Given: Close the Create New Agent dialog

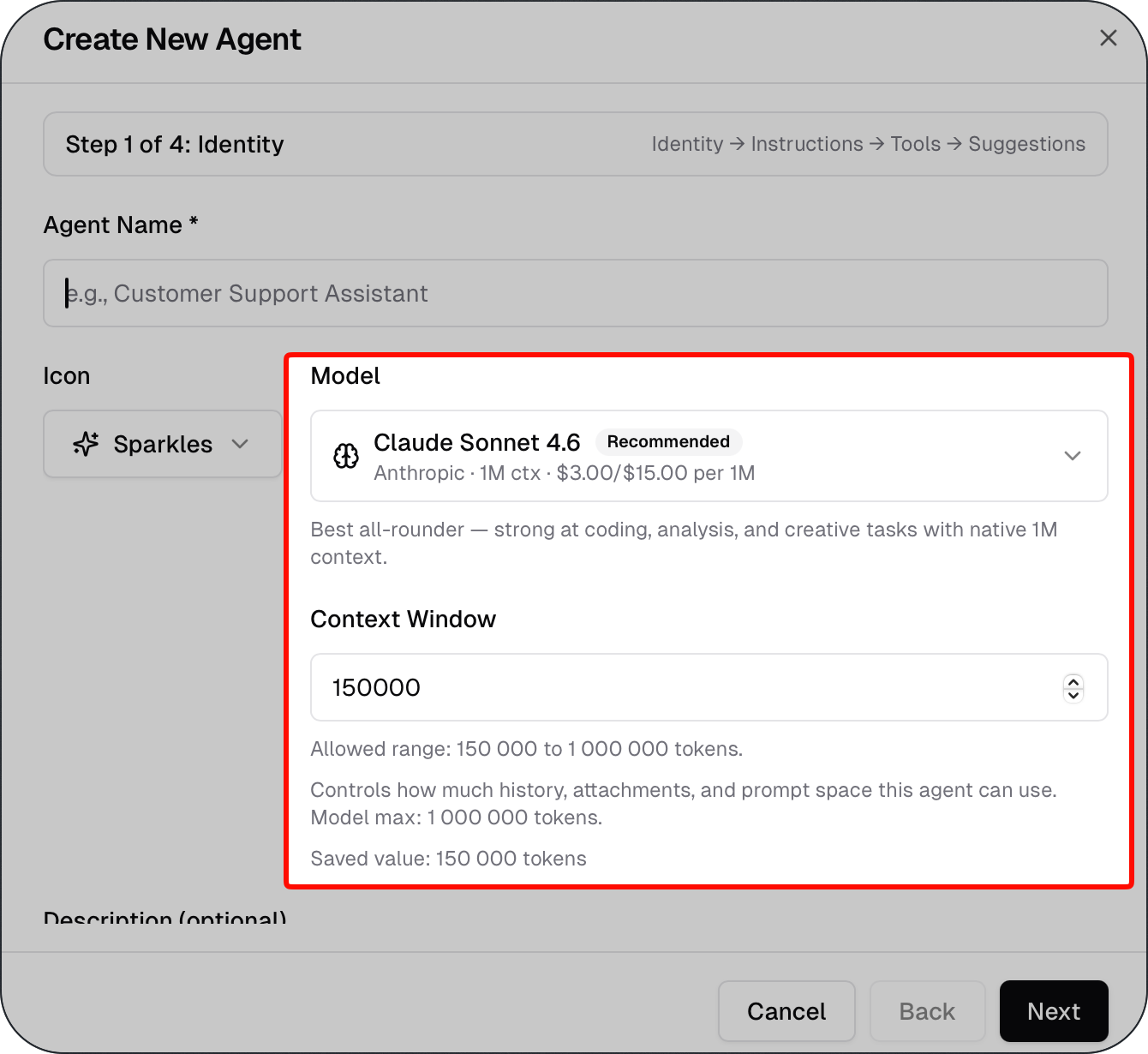Looking at the screenshot, I should click(1109, 38).
